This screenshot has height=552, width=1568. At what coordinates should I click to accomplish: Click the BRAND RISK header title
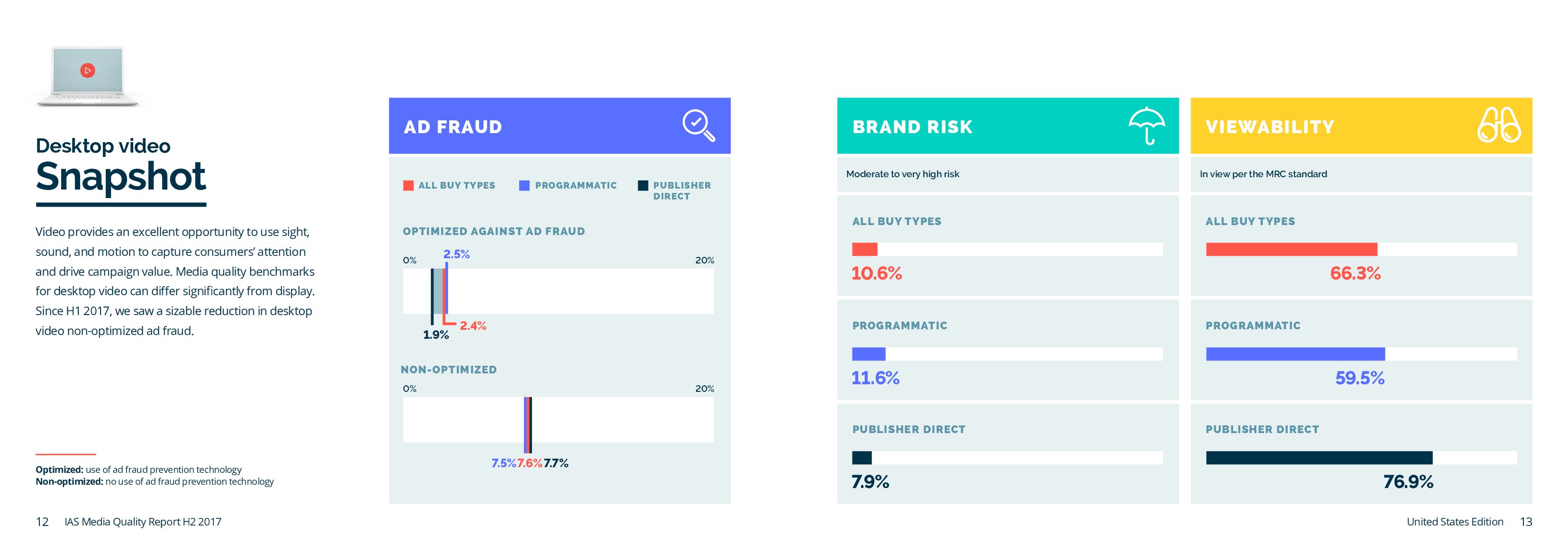[912, 127]
